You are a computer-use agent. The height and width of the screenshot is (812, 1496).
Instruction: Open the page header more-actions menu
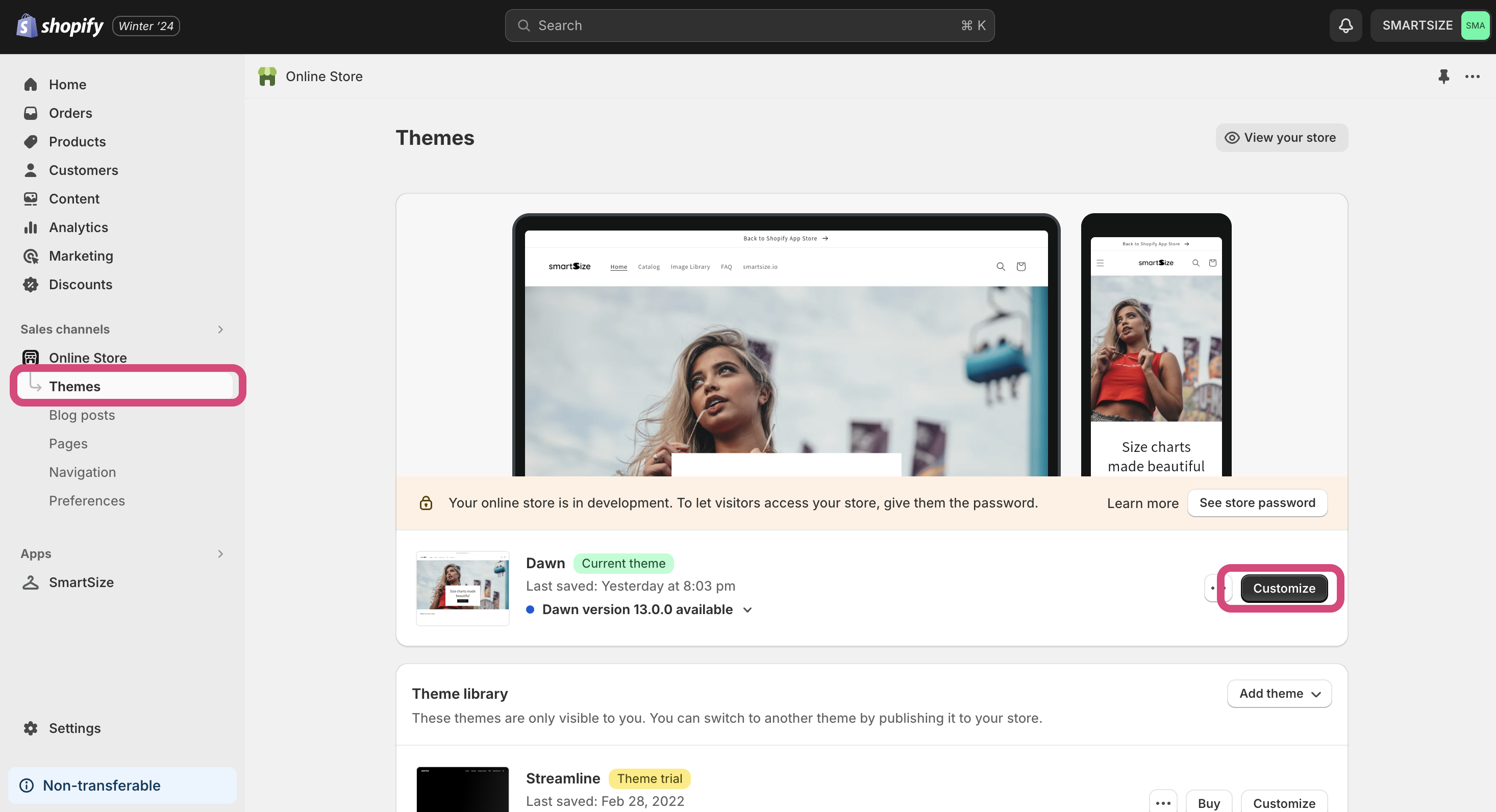(x=1472, y=77)
